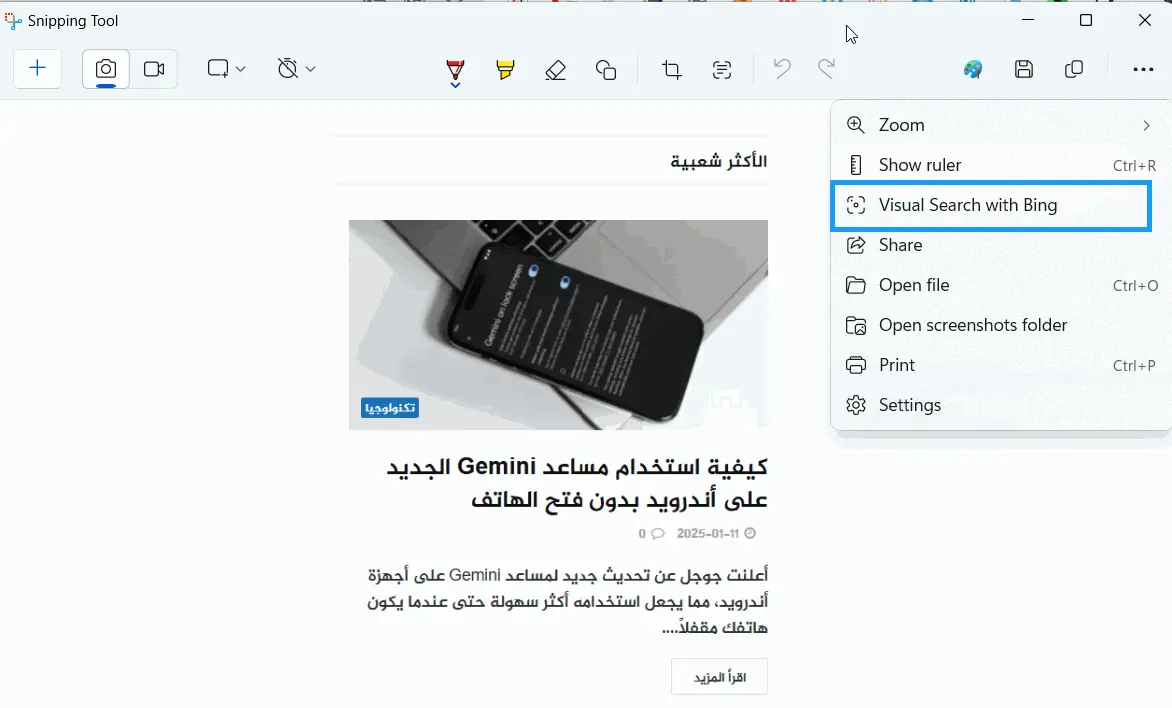Image resolution: width=1172 pixels, height=708 pixels.
Task: Open the See more menu
Action: click(x=1142, y=69)
